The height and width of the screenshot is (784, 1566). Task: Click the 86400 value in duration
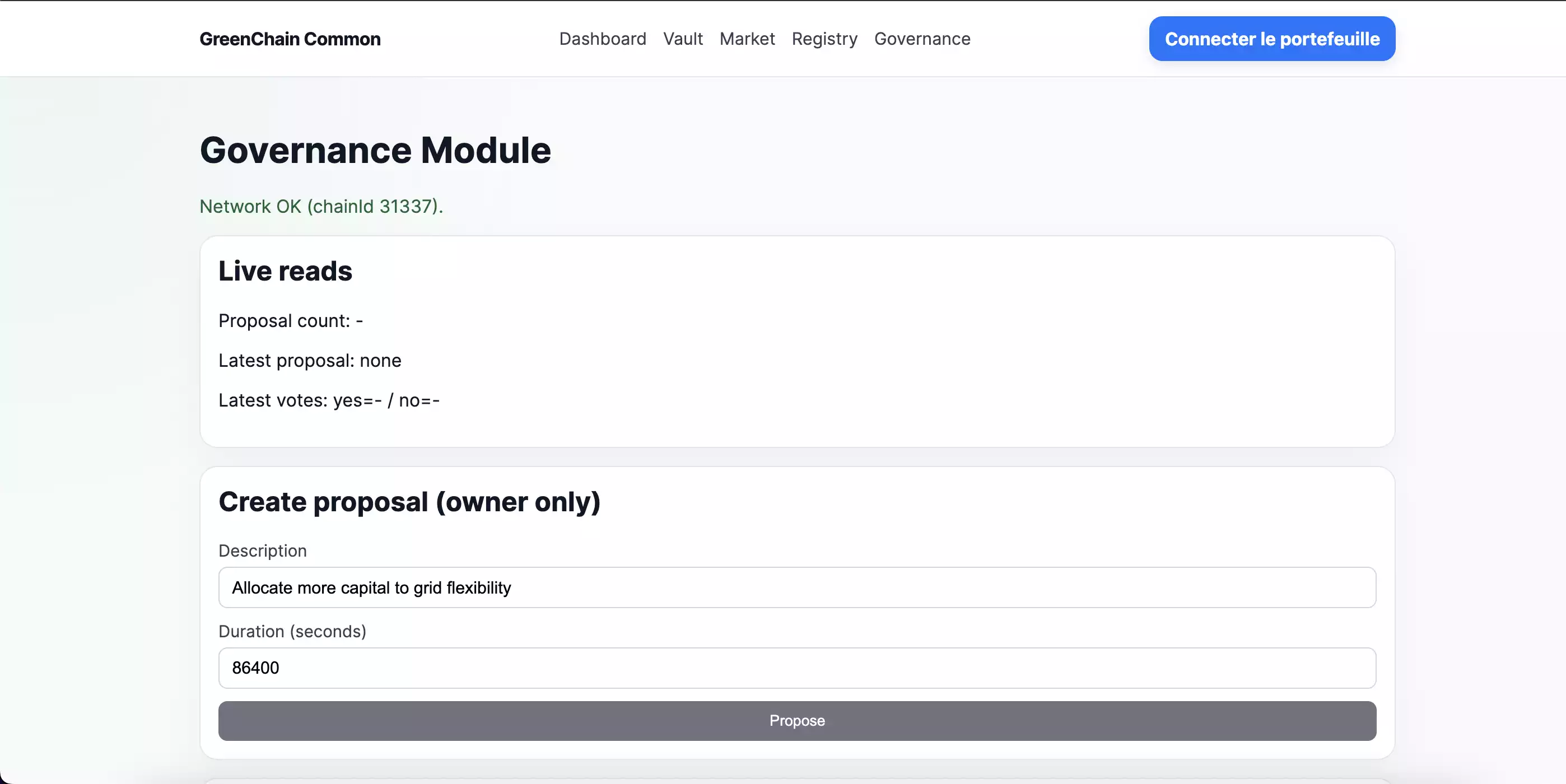pos(255,668)
